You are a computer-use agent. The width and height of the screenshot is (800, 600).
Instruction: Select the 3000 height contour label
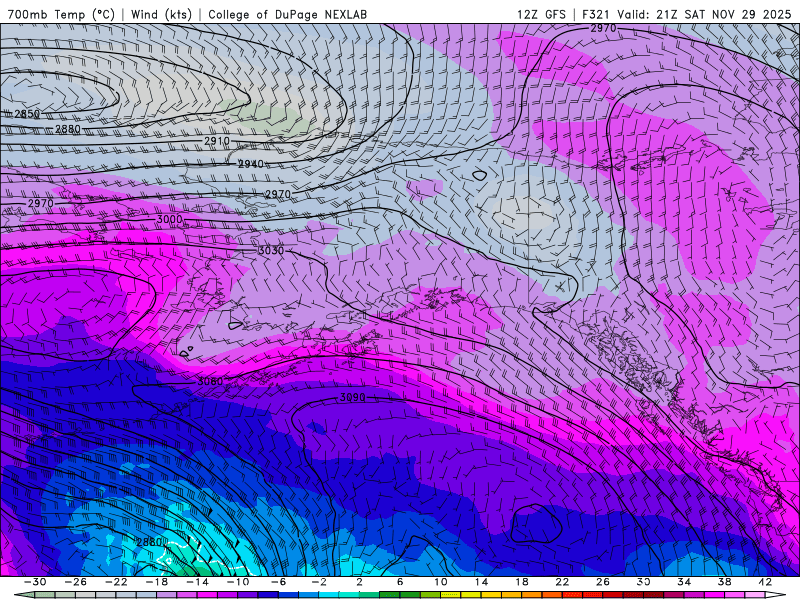(169, 219)
